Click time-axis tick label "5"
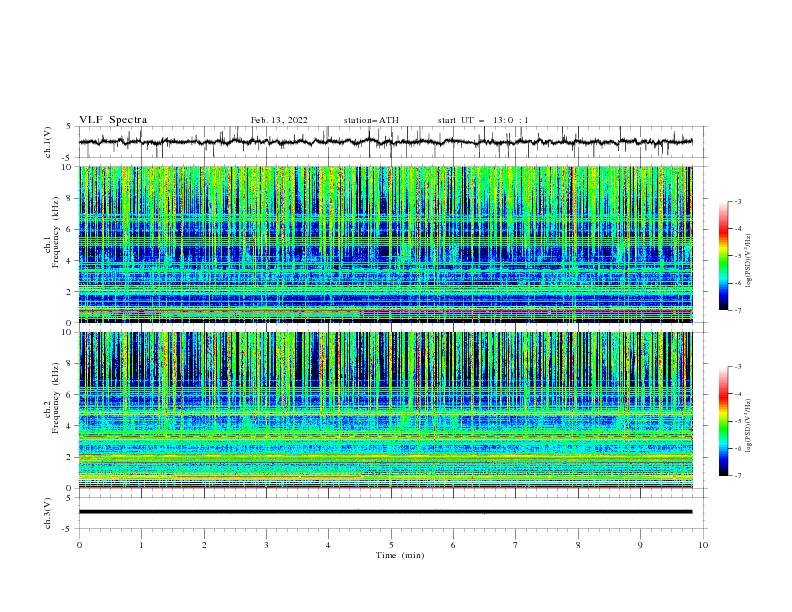Viewport: 792px width, 612px height. (391, 545)
